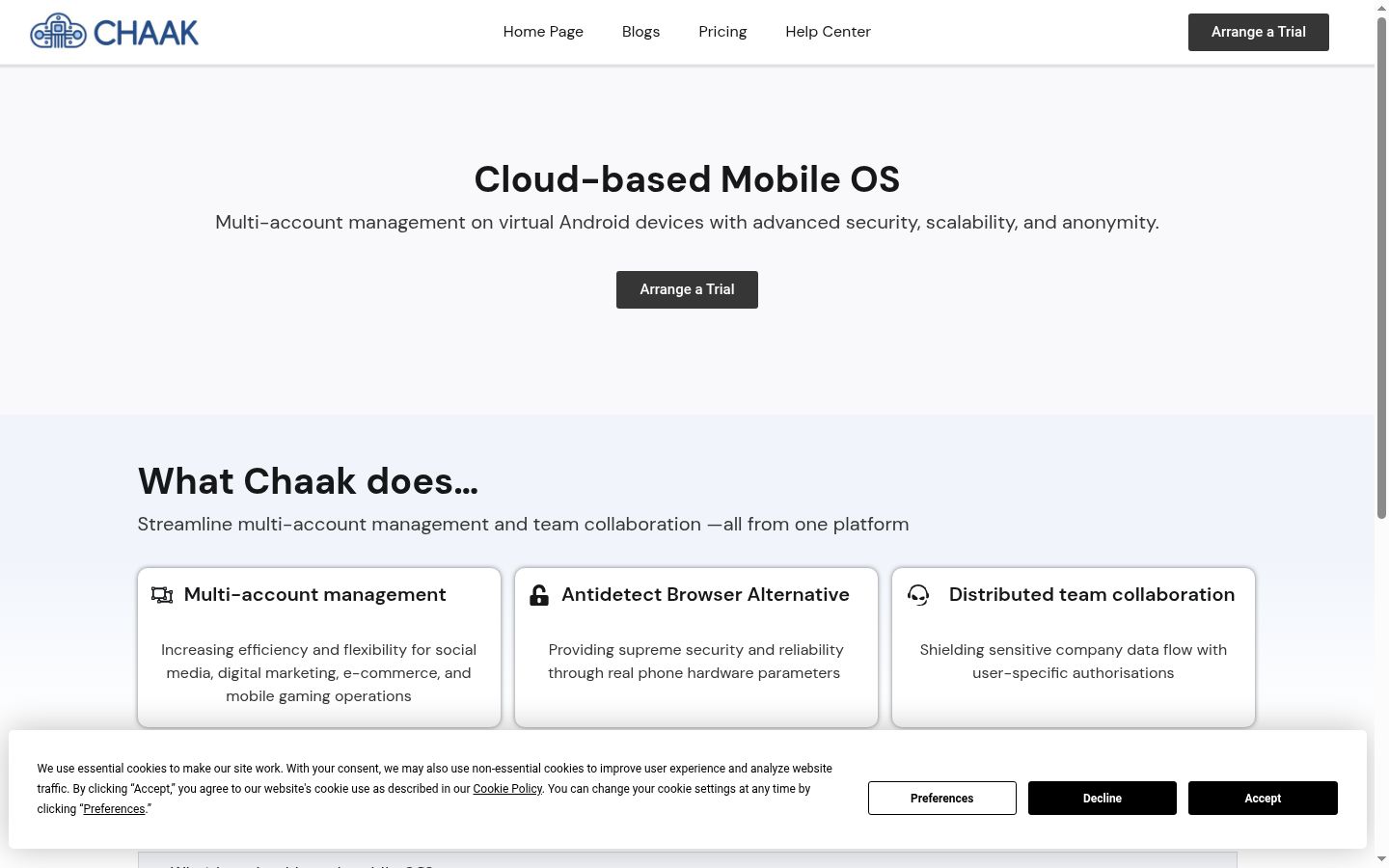Click the "Providing supreme security and reliability" description

click(695, 662)
